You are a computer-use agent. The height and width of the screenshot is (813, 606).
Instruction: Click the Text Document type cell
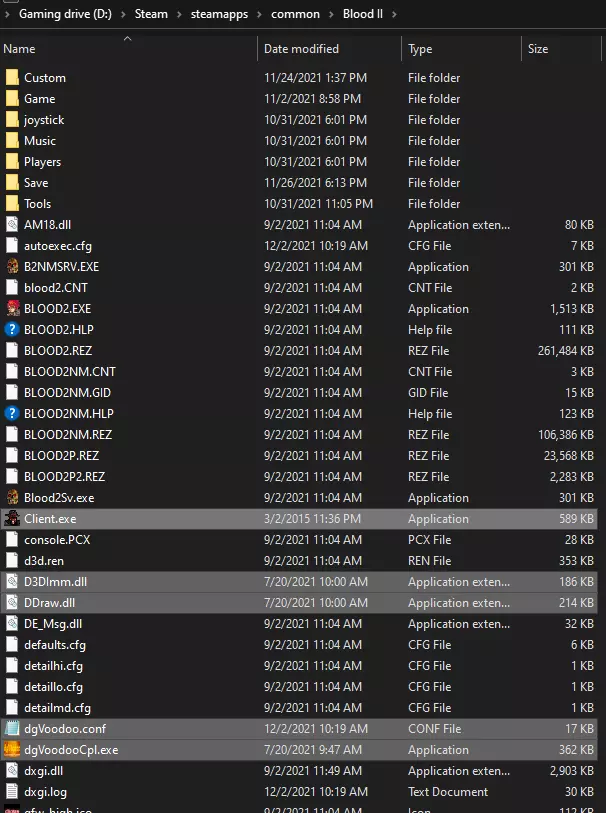point(448,792)
